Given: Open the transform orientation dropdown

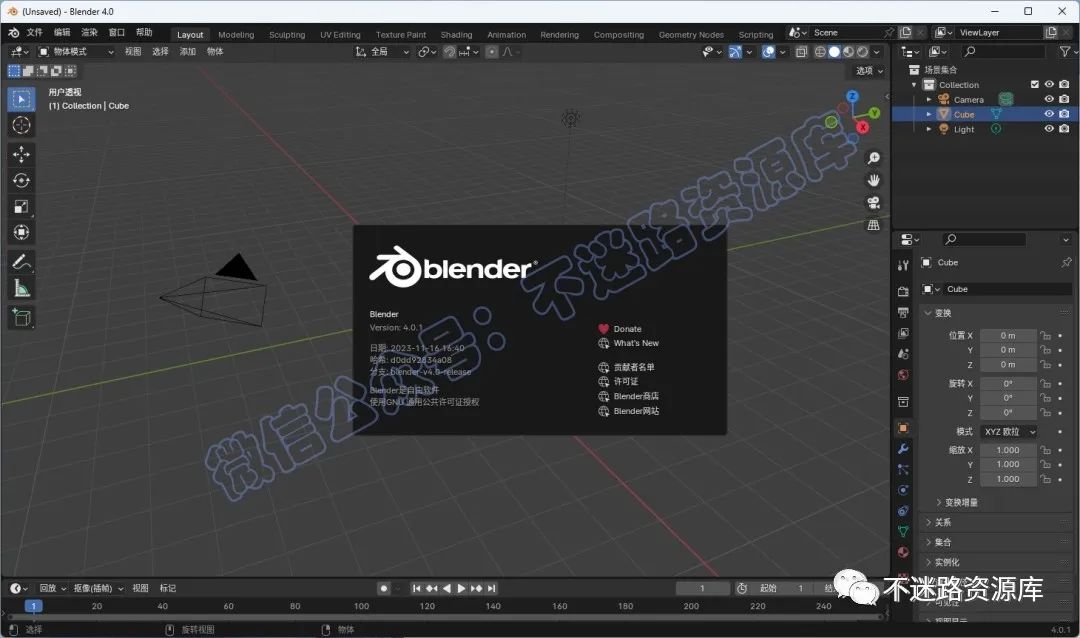Looking at the screenshot, I should point(382,52).
